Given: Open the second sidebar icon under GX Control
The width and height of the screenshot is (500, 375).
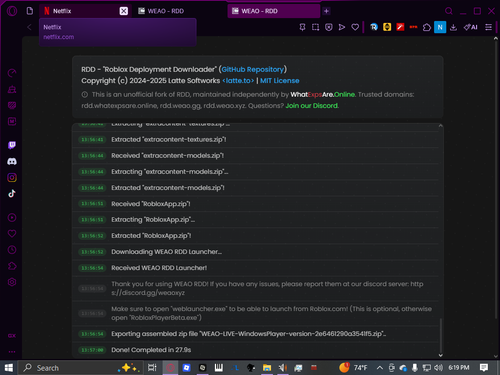Looking at the screenshot, I should 12,89.
